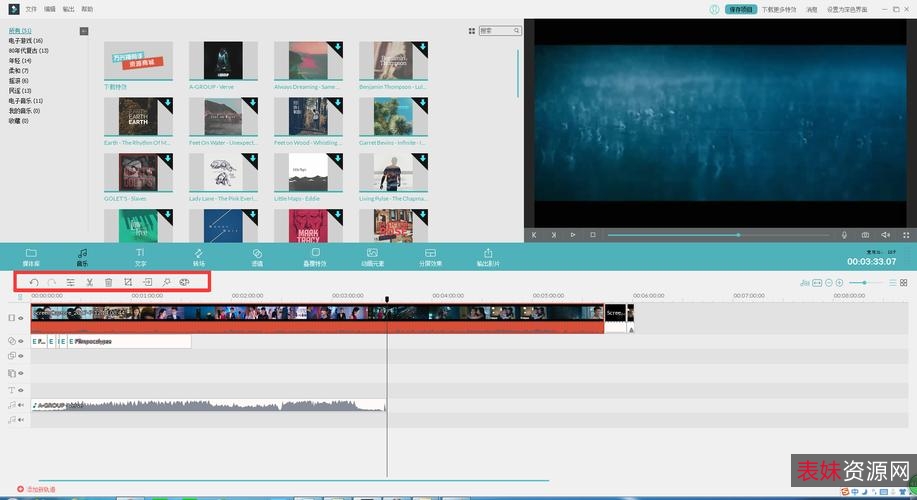The width and height of the screenshot is (917, 500).
Task: Open the power tool pin icon
Action: coord(167,282)
